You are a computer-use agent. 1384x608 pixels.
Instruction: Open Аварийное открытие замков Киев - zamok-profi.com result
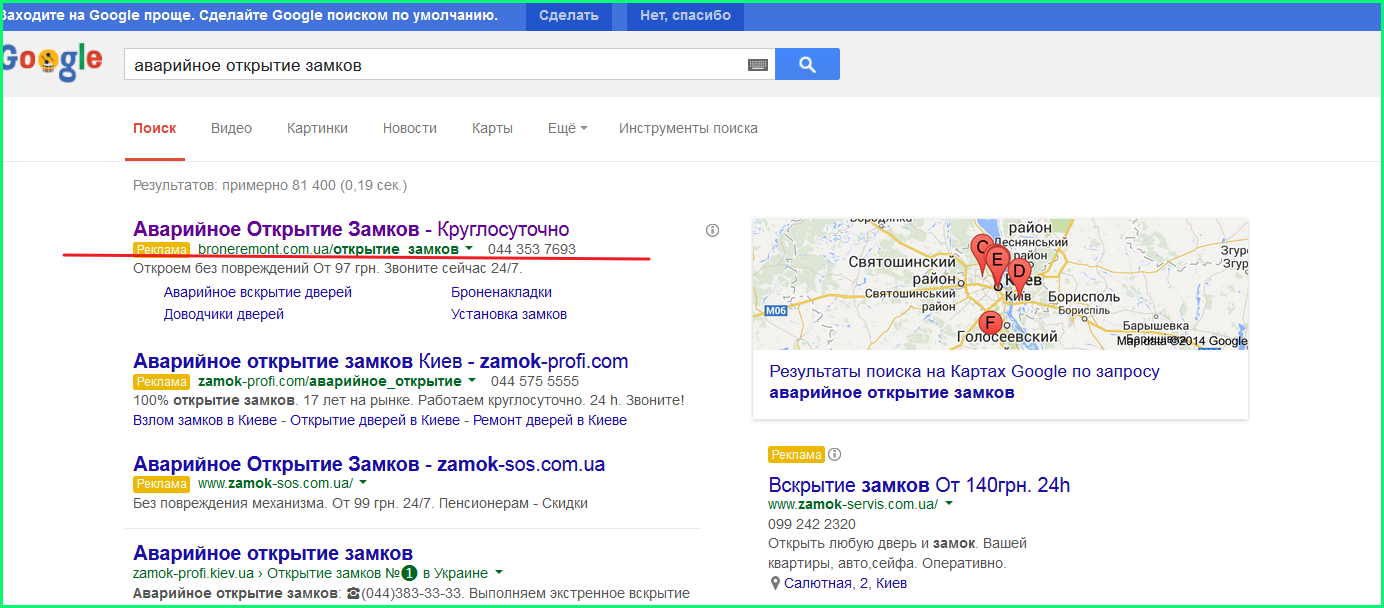click(x=381, y=361)
